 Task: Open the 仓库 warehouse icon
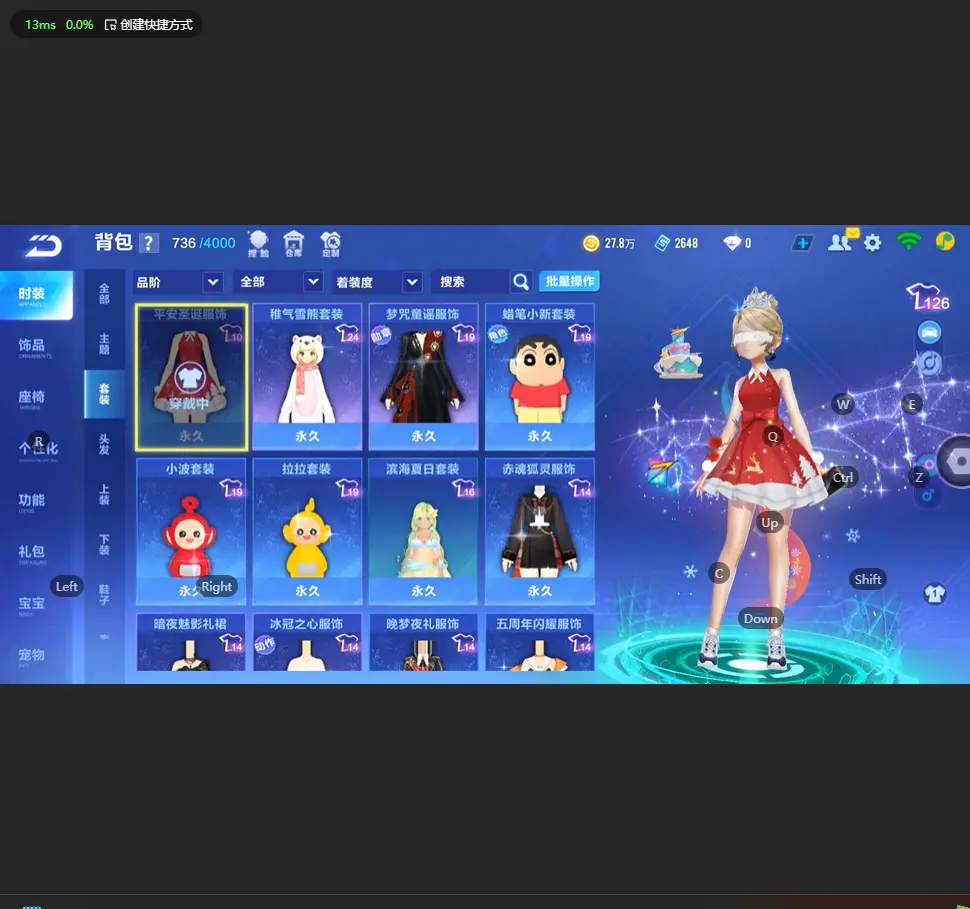point(293,243)
